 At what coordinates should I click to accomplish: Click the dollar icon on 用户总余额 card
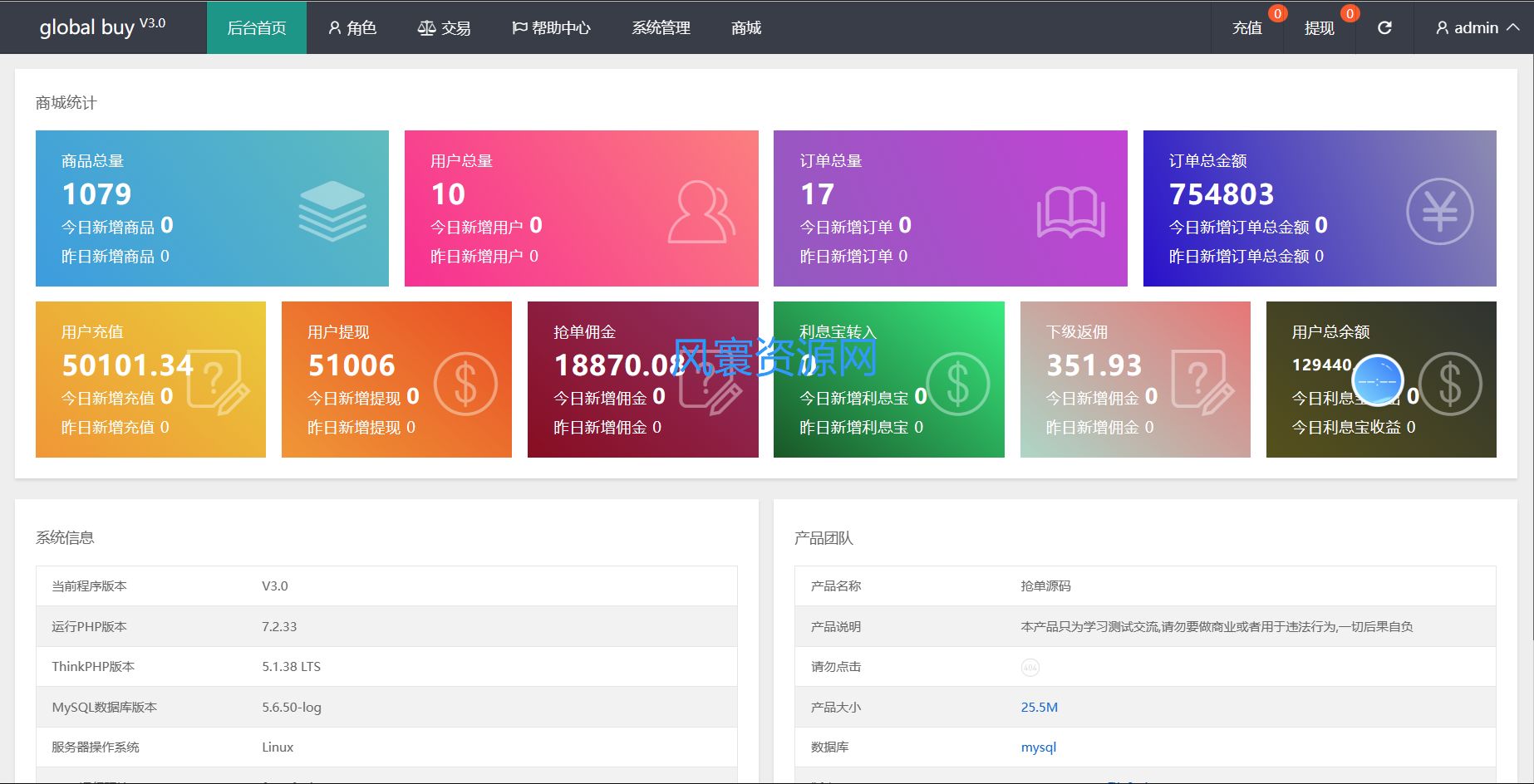[1450, 384]
